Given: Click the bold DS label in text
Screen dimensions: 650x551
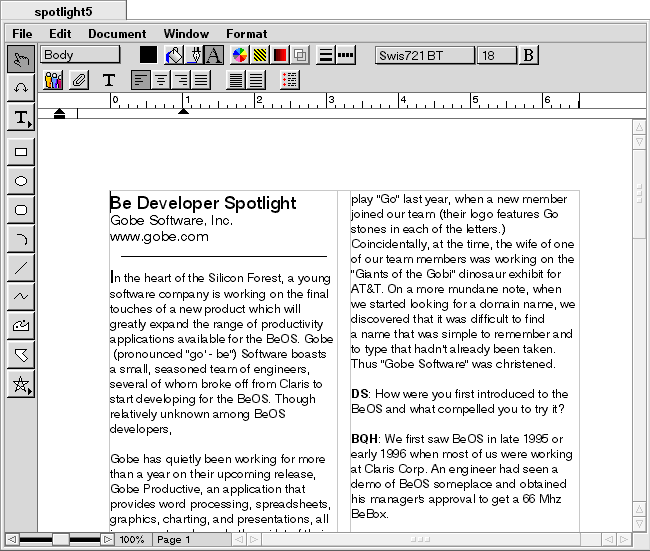Looking at the screenshot, I should (360, 394).
